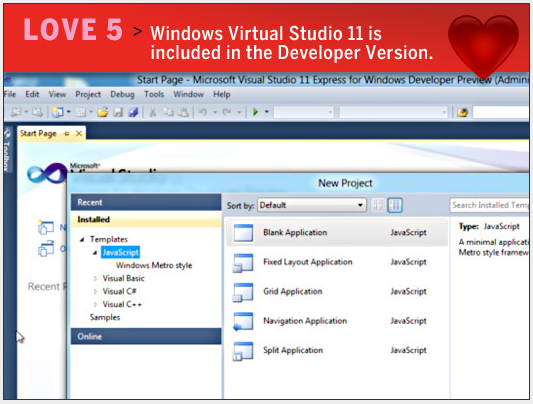Click the Paste toolbar icon
Image resolution: width=533 pixels, height=404 pixels.
183,112
